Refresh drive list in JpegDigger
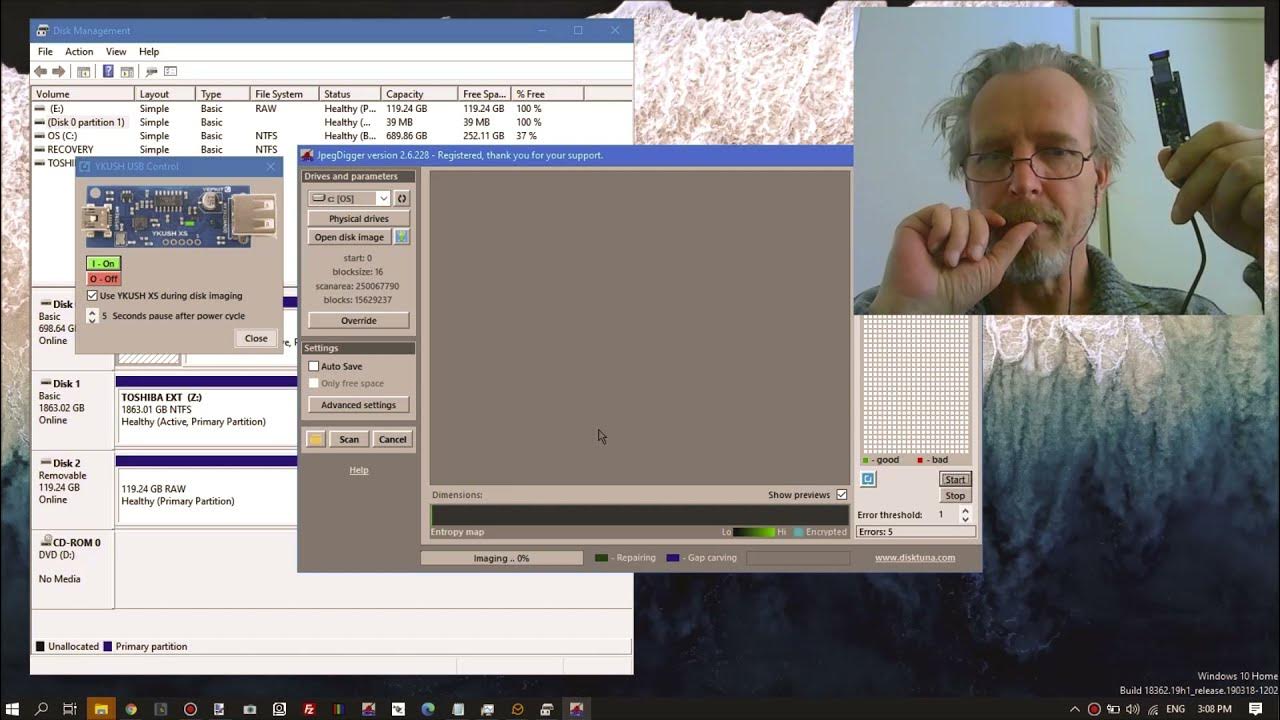 point(402,198)
